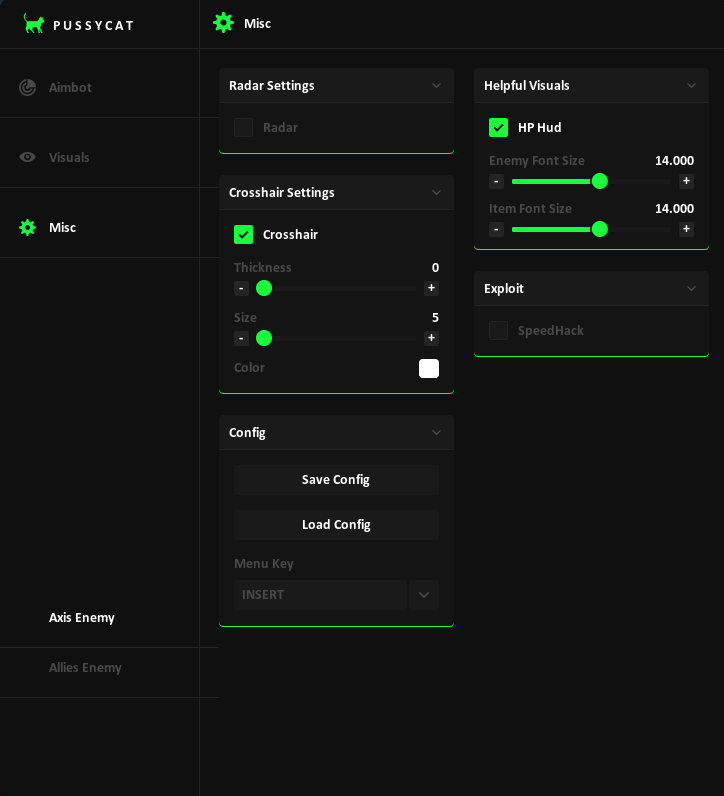This screenshot has height=796, width=724.
Task: Decrease Item Font Size with minus button
Action: point(496,229)
